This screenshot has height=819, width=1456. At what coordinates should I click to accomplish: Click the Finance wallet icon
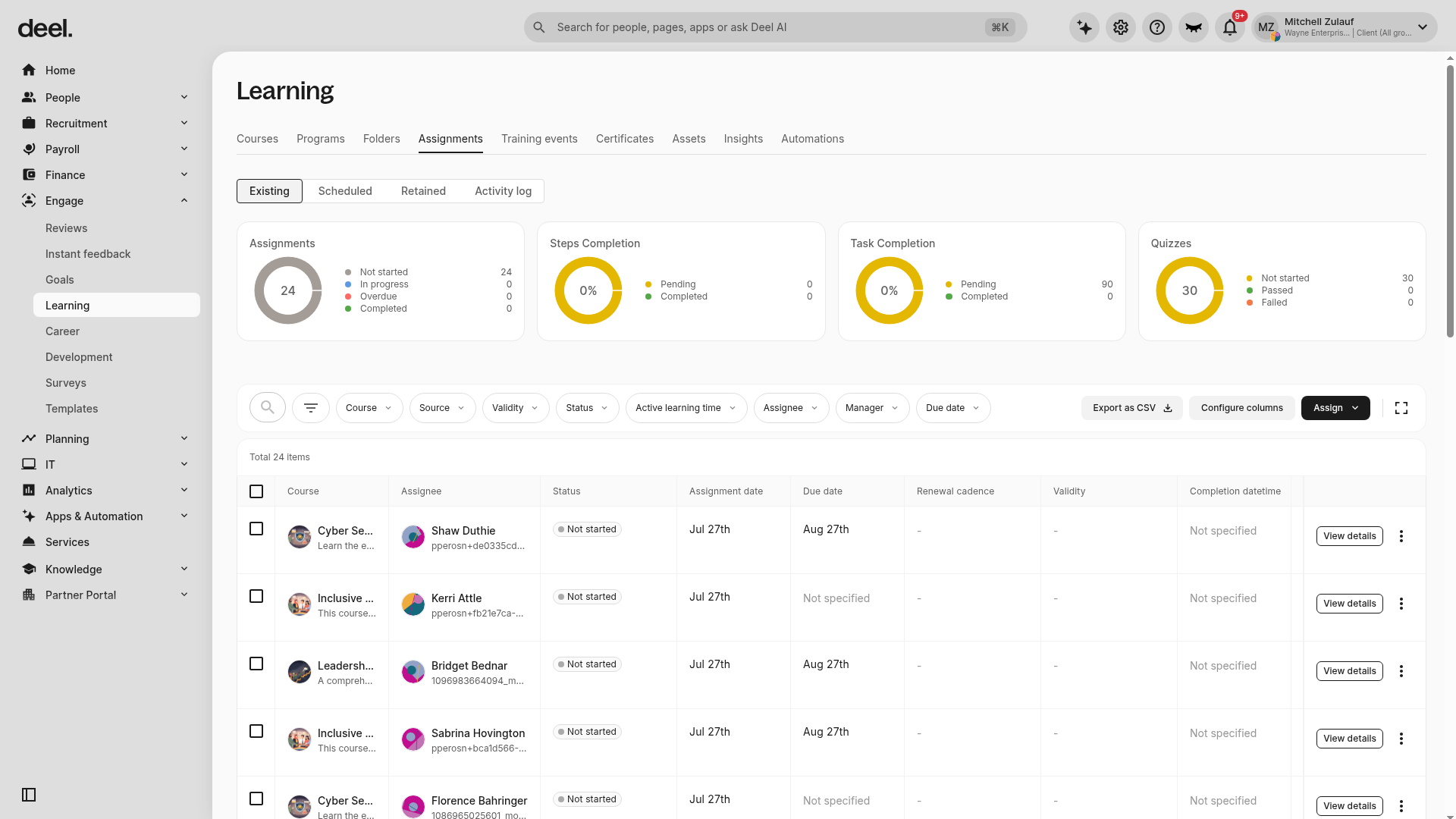point(29,175)
